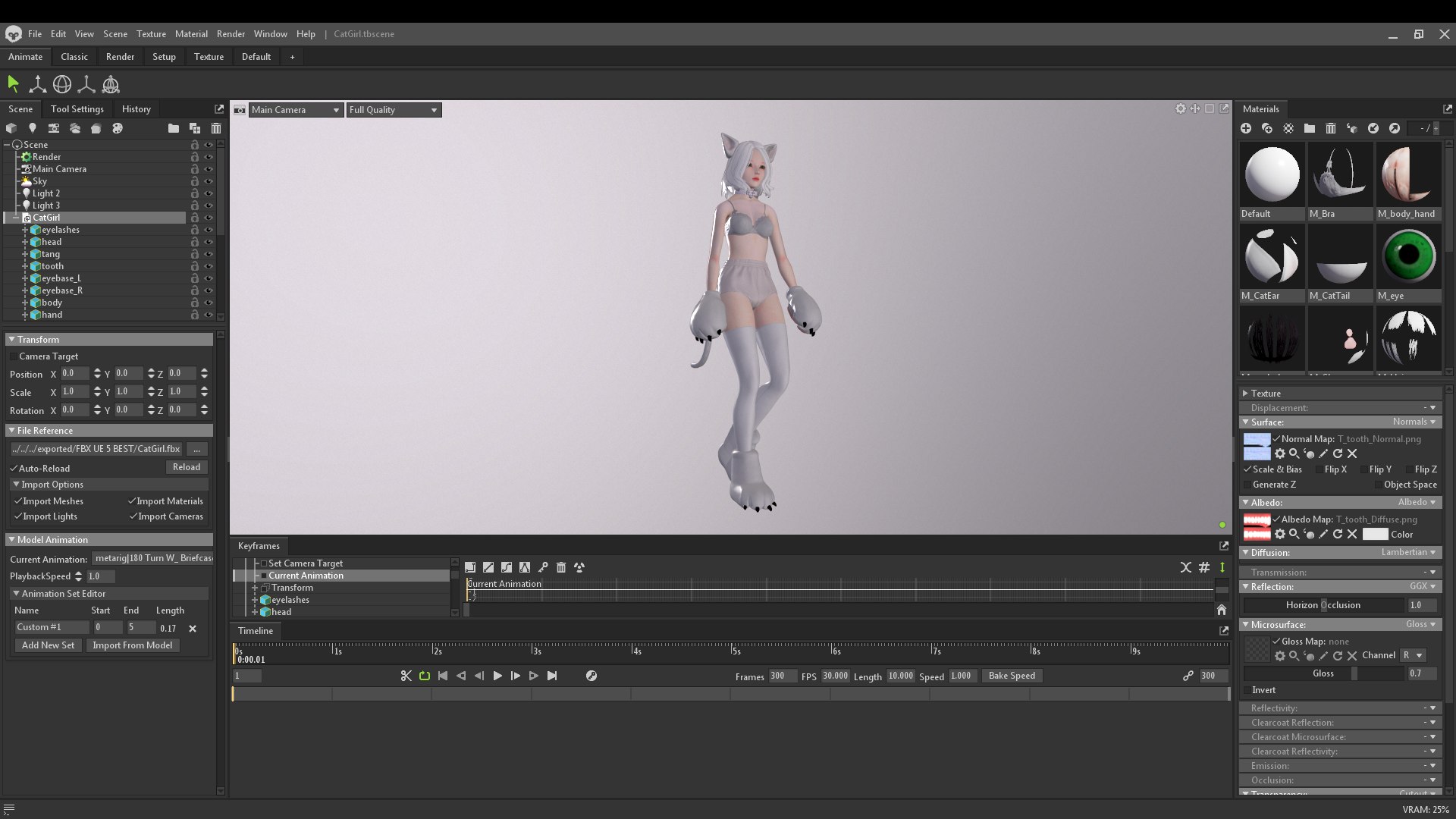Toggle Auto-Reload checkbox
The image size is (1456, 819).
click(14, 469)
